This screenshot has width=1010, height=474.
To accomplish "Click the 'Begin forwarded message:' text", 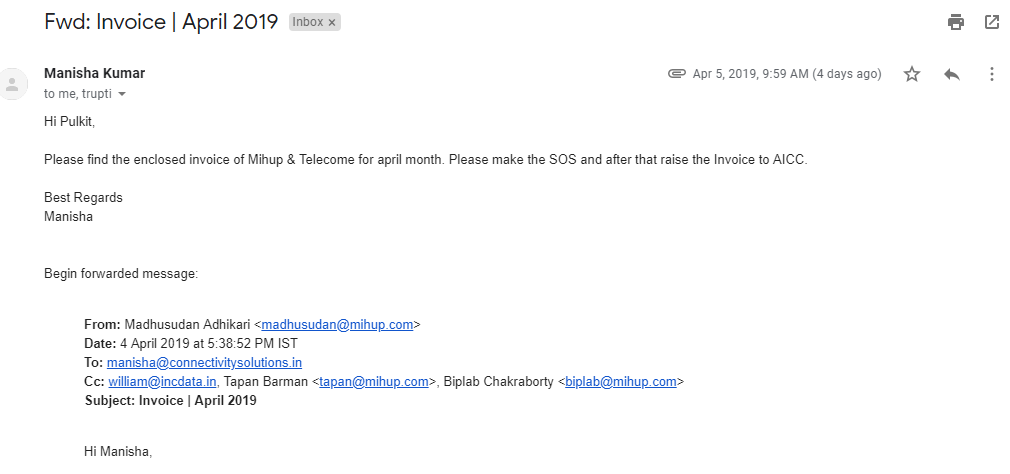I will click(121, 273).
